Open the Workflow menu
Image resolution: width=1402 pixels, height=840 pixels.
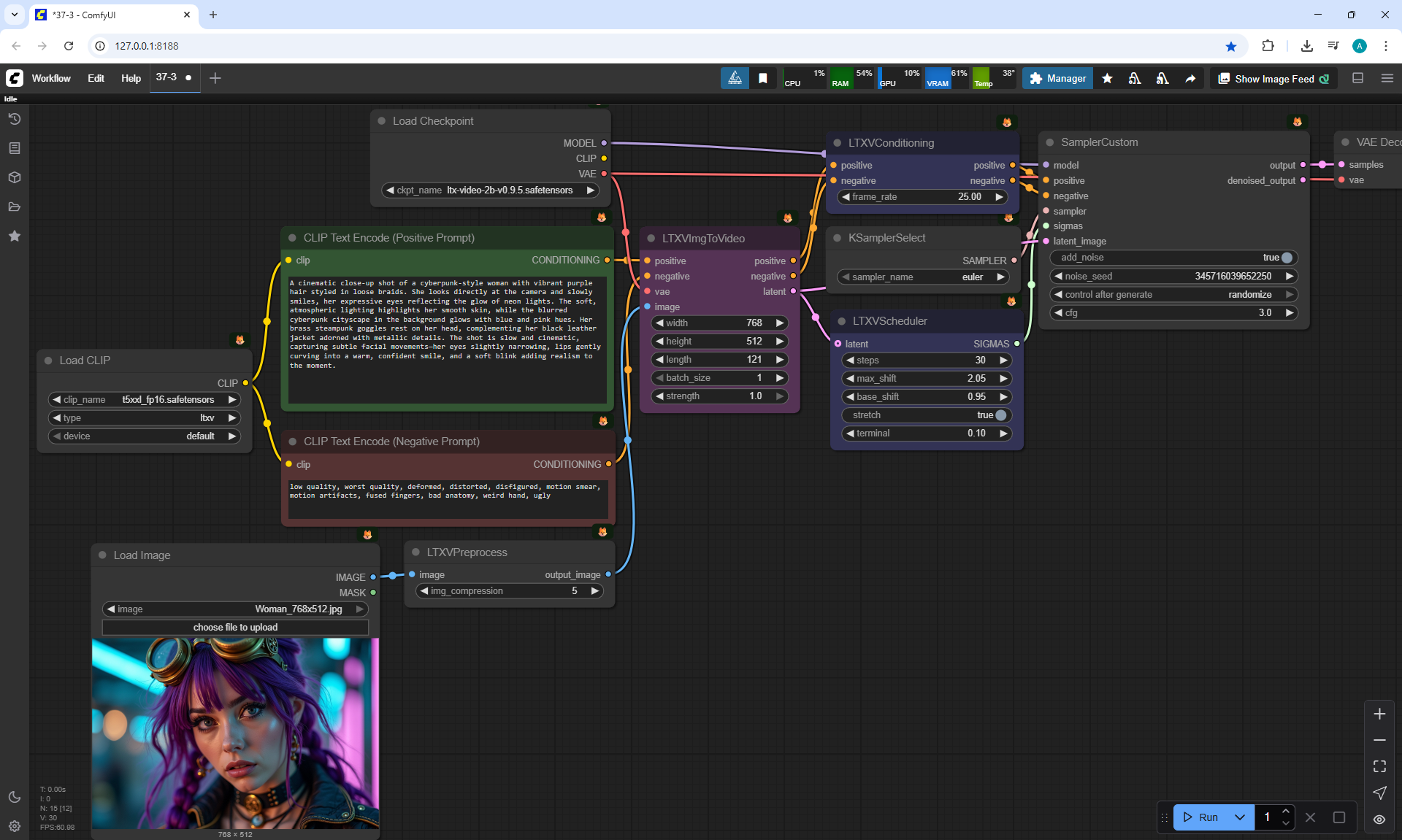pyautogui.click(x=51, y=78)
